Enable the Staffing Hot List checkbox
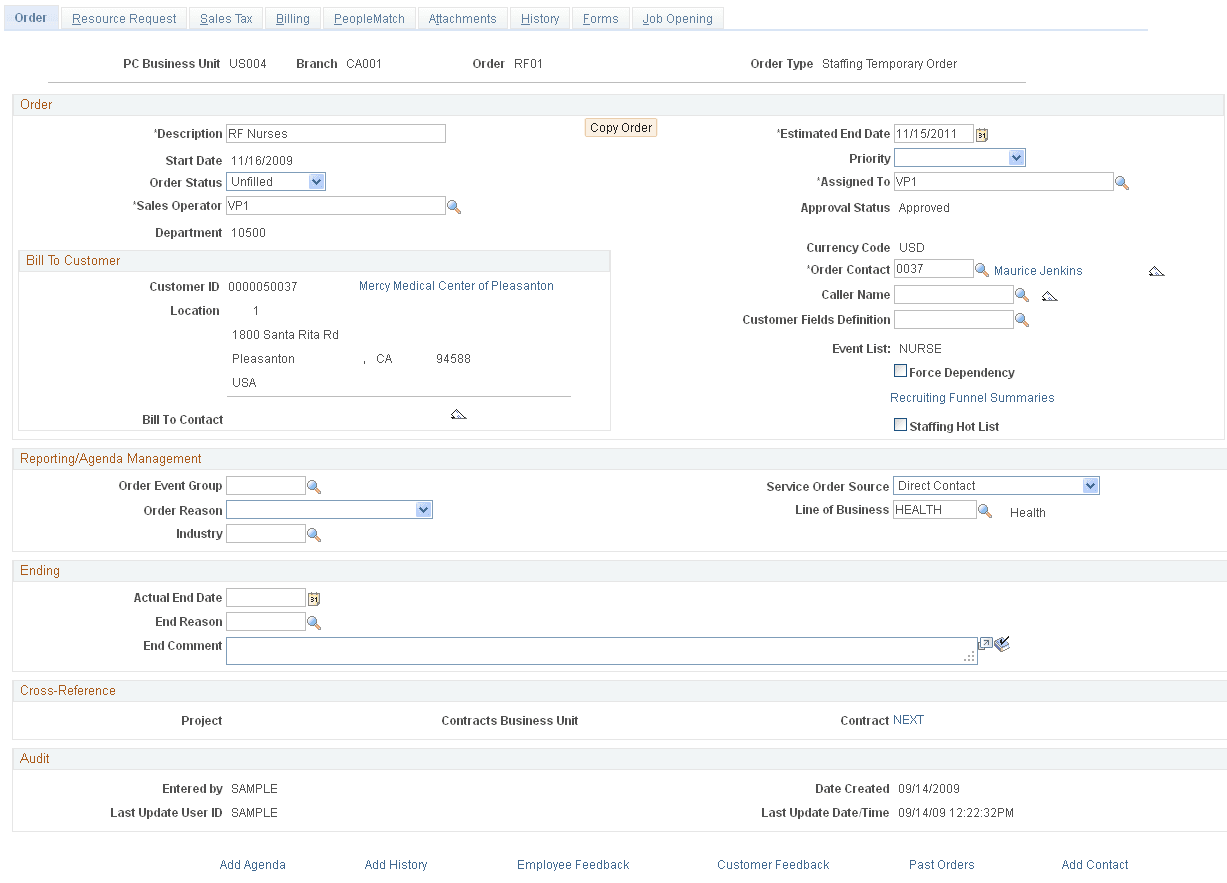The image size is (1227, 883). [x=900, y=425]
